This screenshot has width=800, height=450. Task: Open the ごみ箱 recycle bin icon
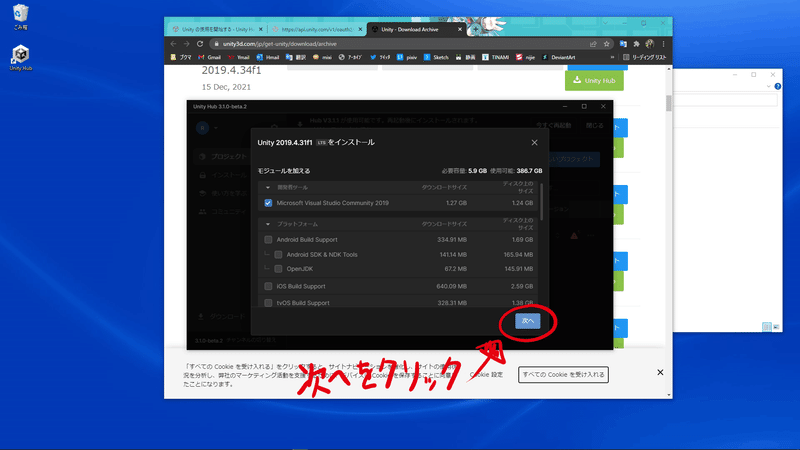[20, 17]
